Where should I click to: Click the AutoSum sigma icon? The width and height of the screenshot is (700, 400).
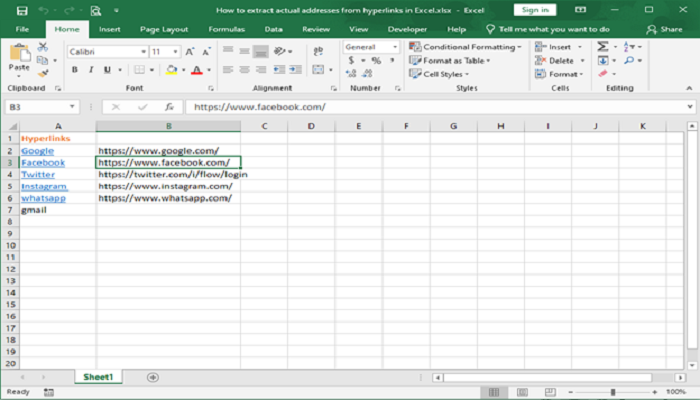point(603,46)
